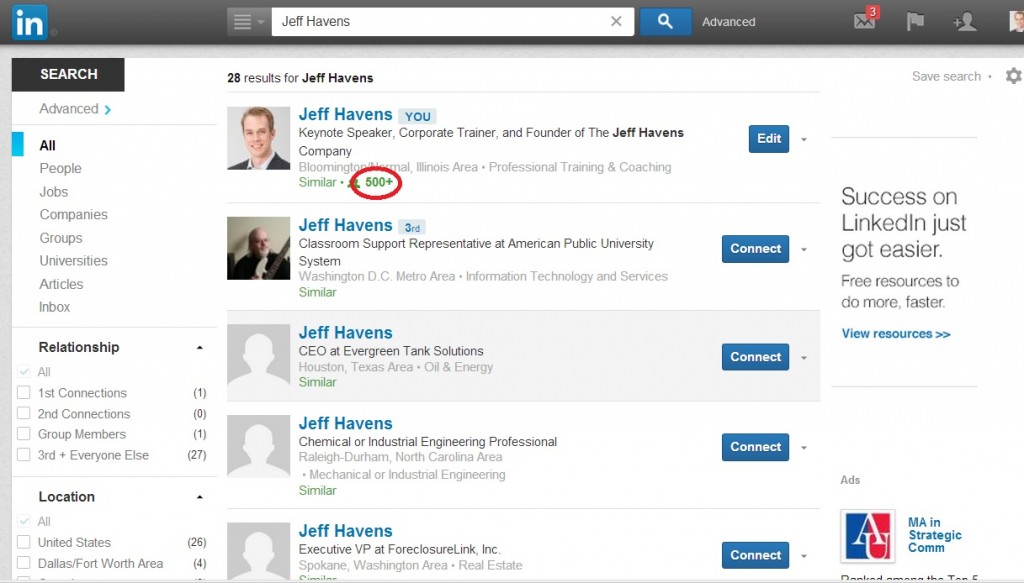Screen dimensions: 1024x583
Task: Connect with the Evergreen Tank Solutions CEO
Action: point(755,357)
